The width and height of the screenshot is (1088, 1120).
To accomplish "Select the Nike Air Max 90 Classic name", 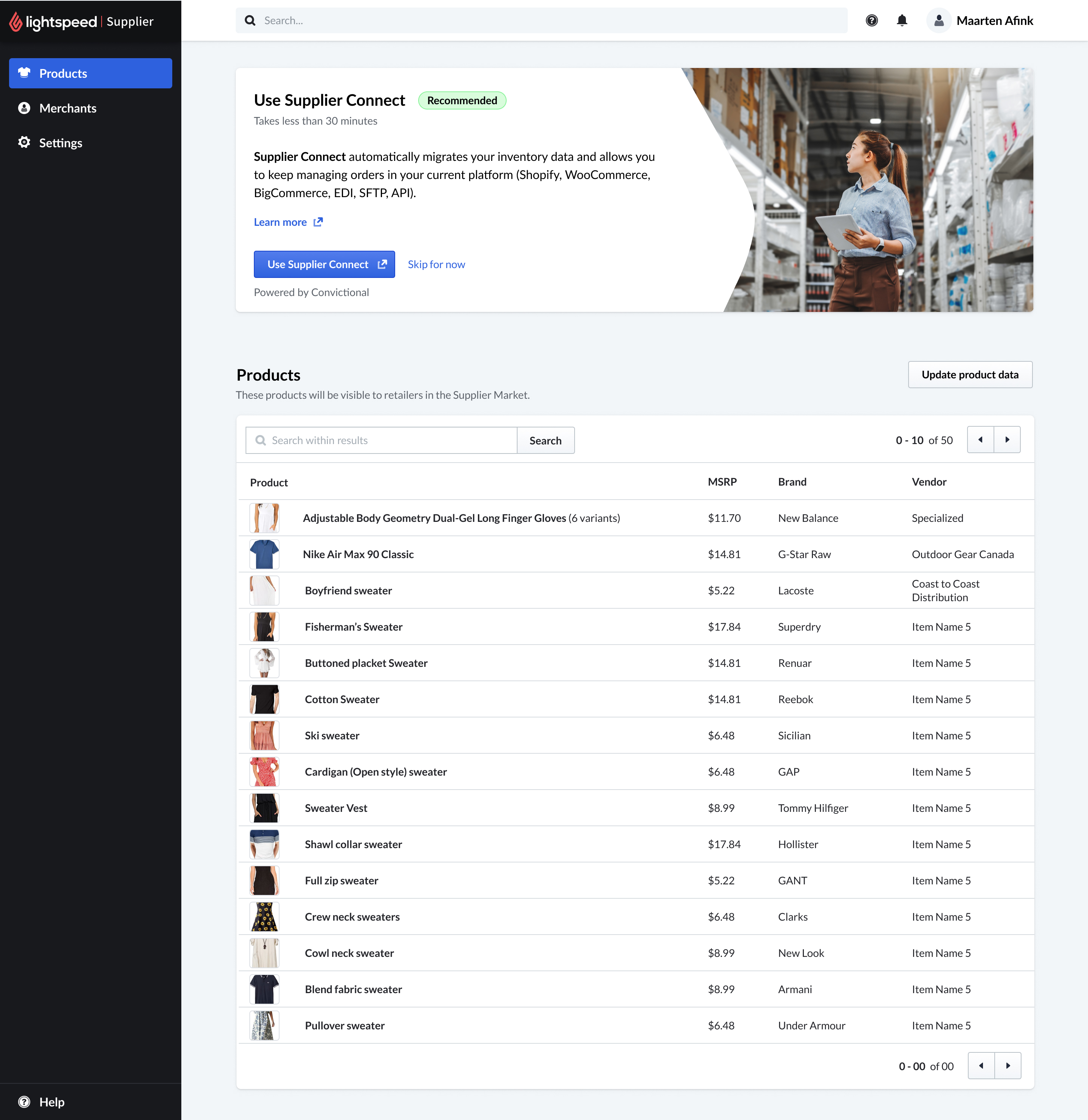I will coord(359,554).
